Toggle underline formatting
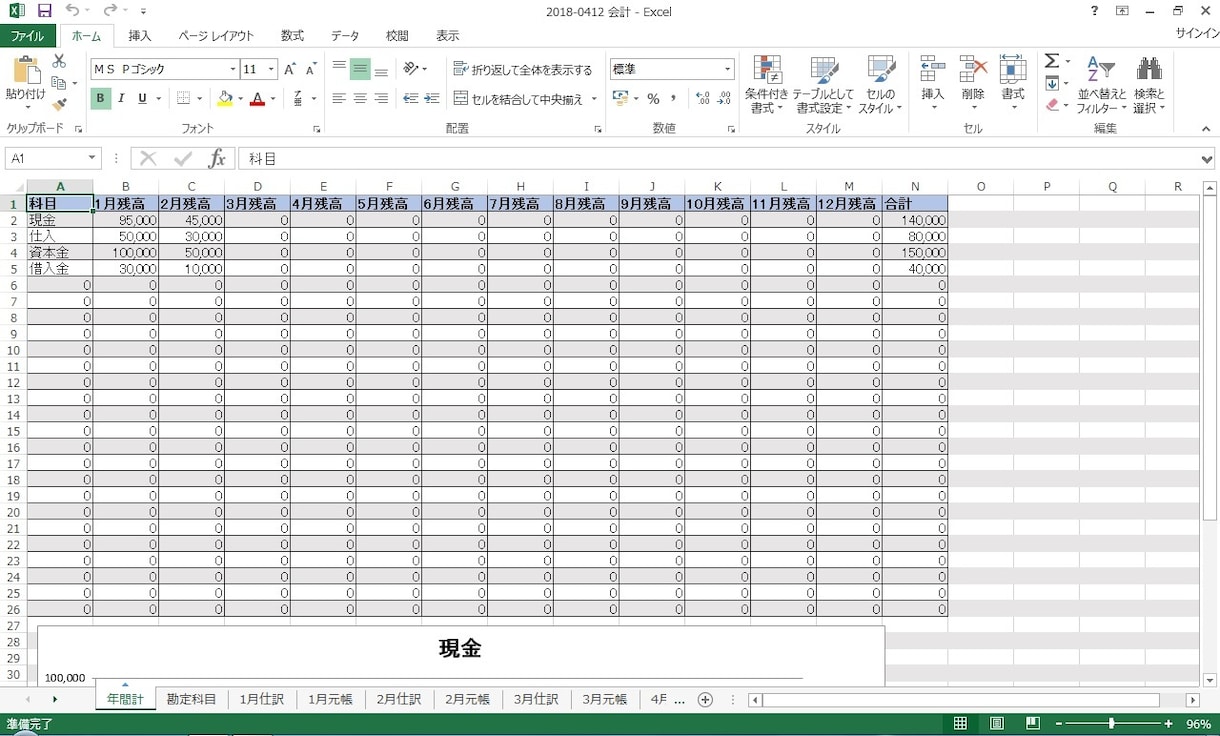Screen dimensions: 1220x736 pyautogui.click(x=142, y=98)
